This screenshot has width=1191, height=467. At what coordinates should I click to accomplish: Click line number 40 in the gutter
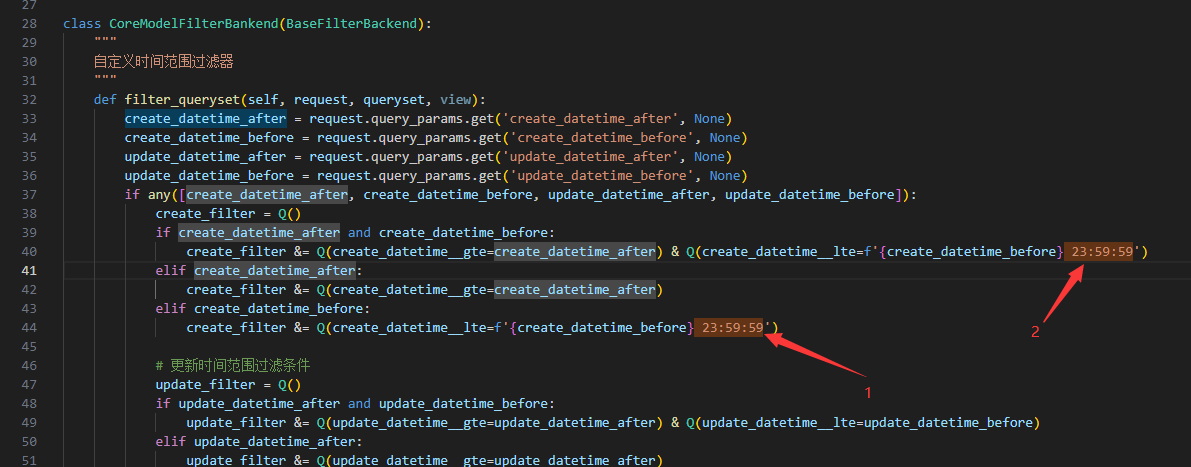tap(30, 251)
